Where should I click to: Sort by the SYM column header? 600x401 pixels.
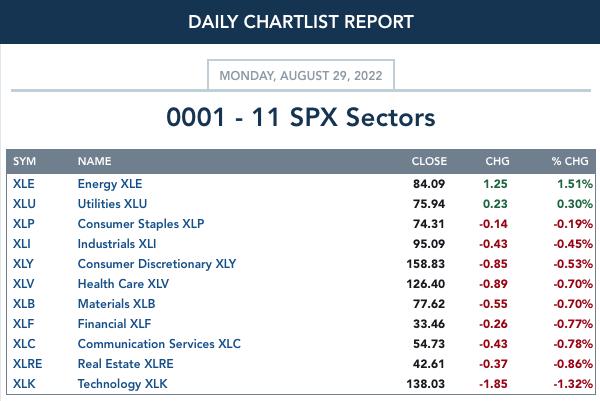pos(24,161)
